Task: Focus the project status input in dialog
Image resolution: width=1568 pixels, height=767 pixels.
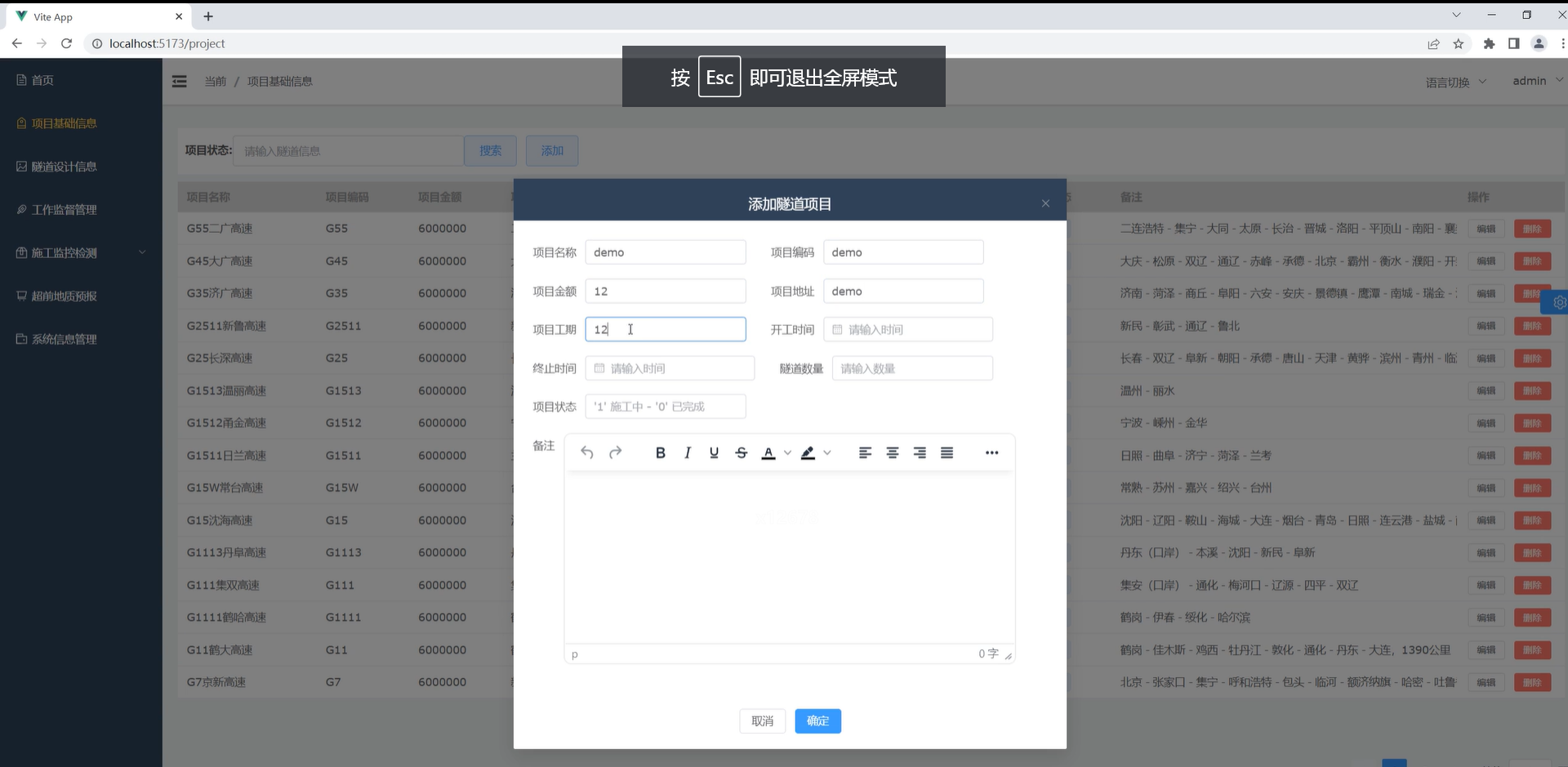Action: click(x=666, y=407)
